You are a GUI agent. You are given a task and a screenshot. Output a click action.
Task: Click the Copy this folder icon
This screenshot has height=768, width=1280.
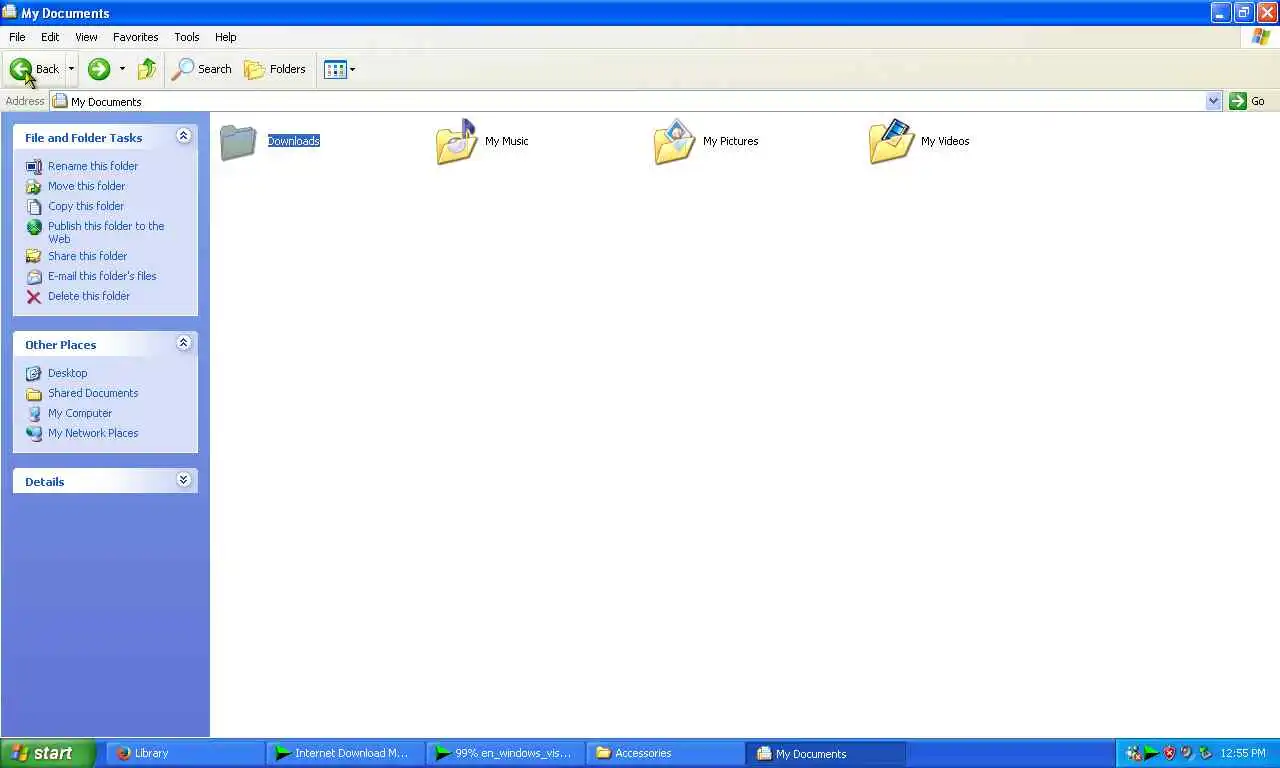[x=34, y=206]
